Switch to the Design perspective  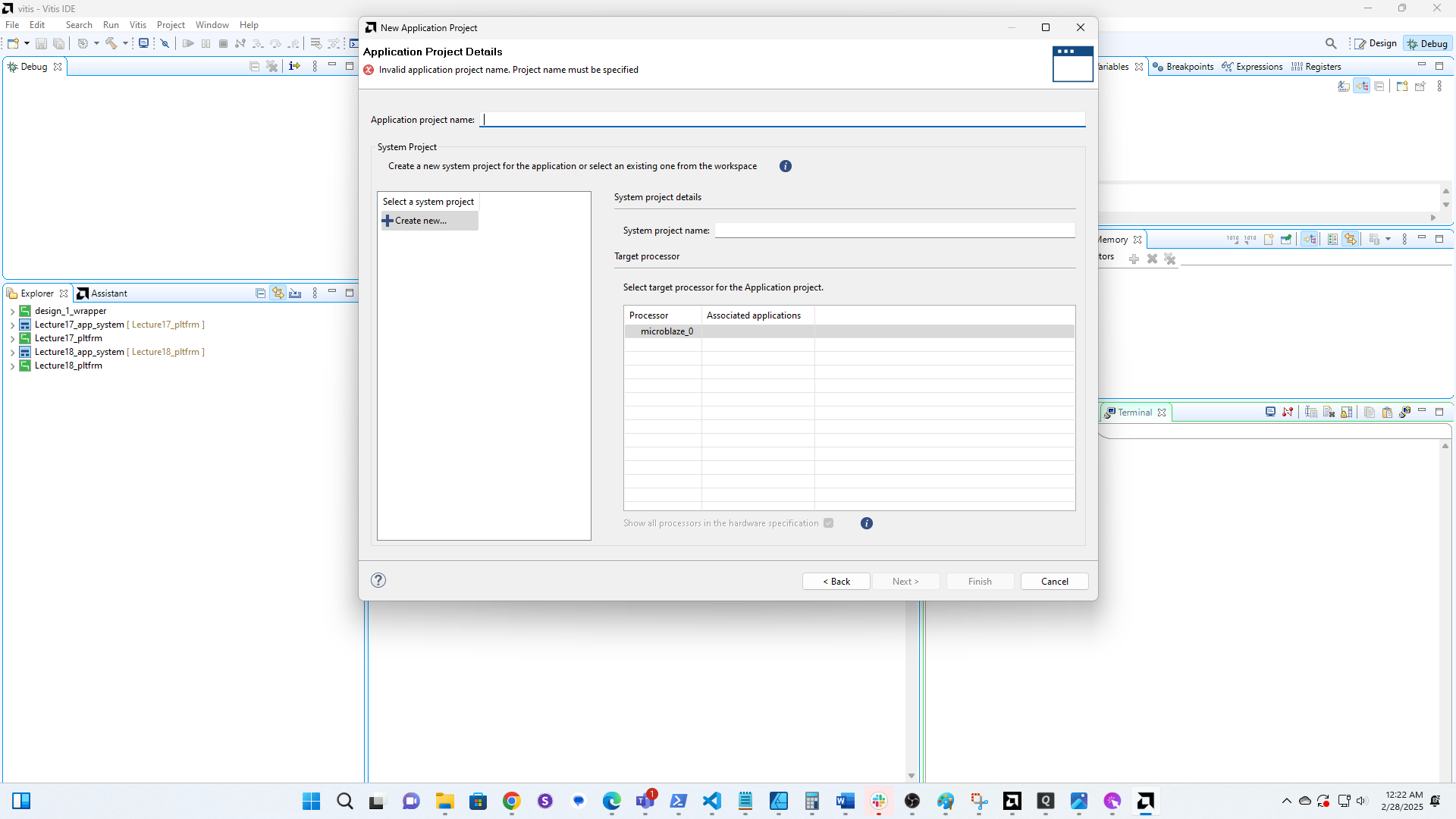click(x=1376, y=43)
